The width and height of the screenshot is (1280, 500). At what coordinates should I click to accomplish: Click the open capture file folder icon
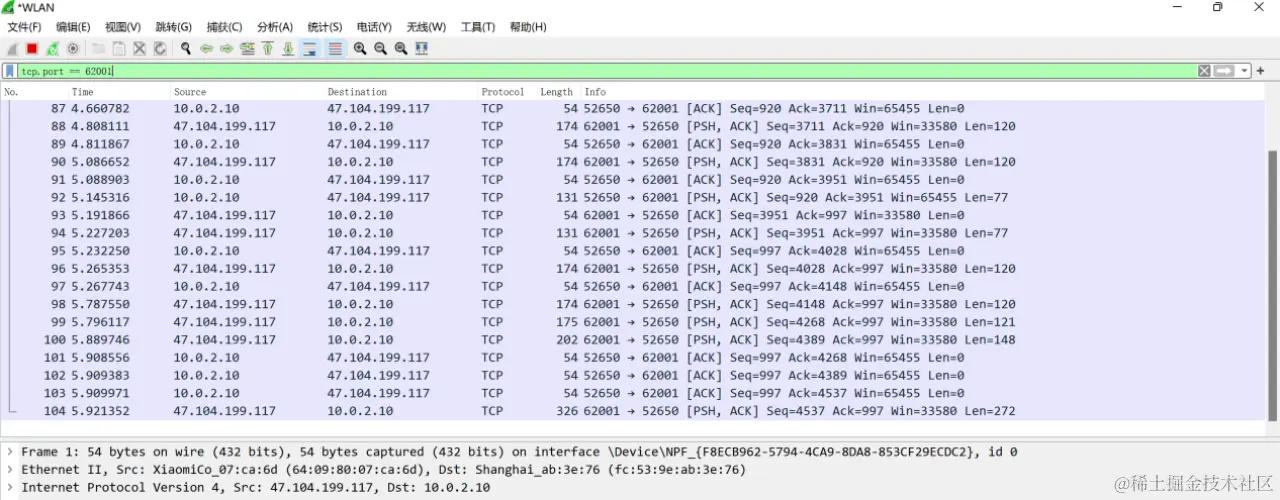point(99,48)
